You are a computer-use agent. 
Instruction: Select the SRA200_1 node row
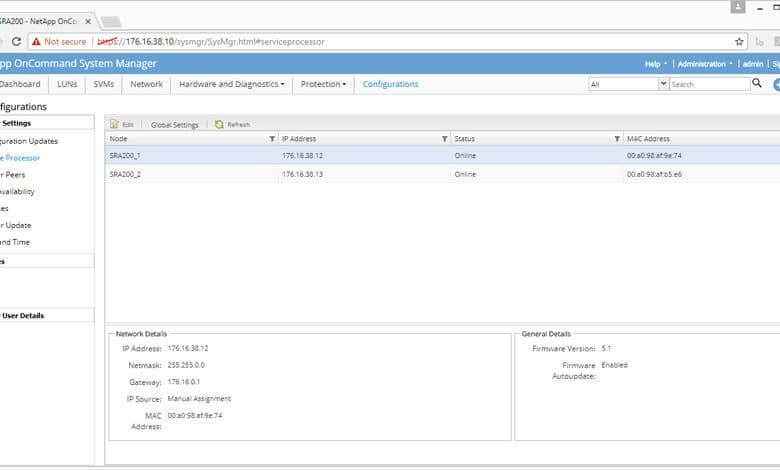442,156
